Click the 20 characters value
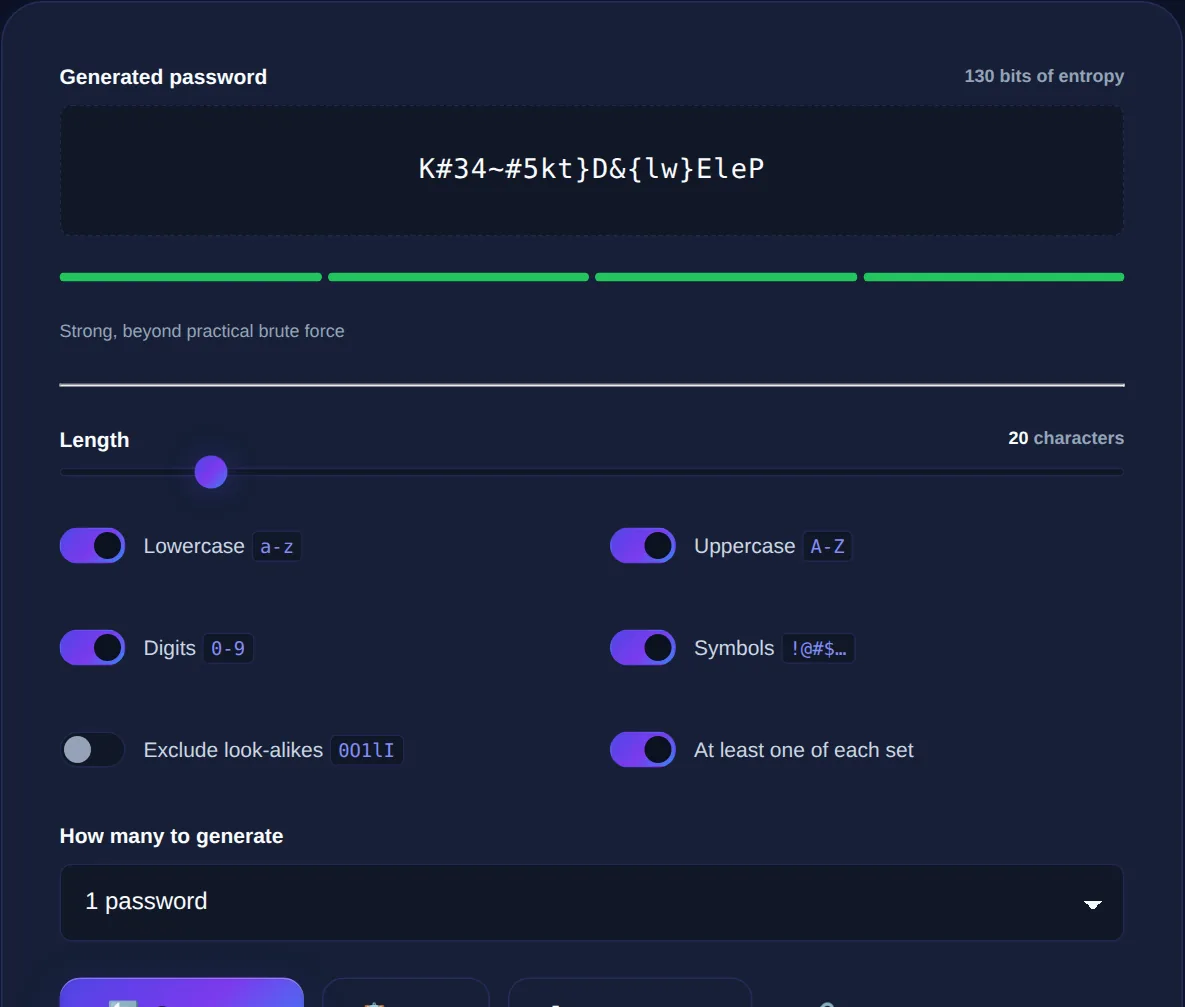 click(x=1066, y=438)
